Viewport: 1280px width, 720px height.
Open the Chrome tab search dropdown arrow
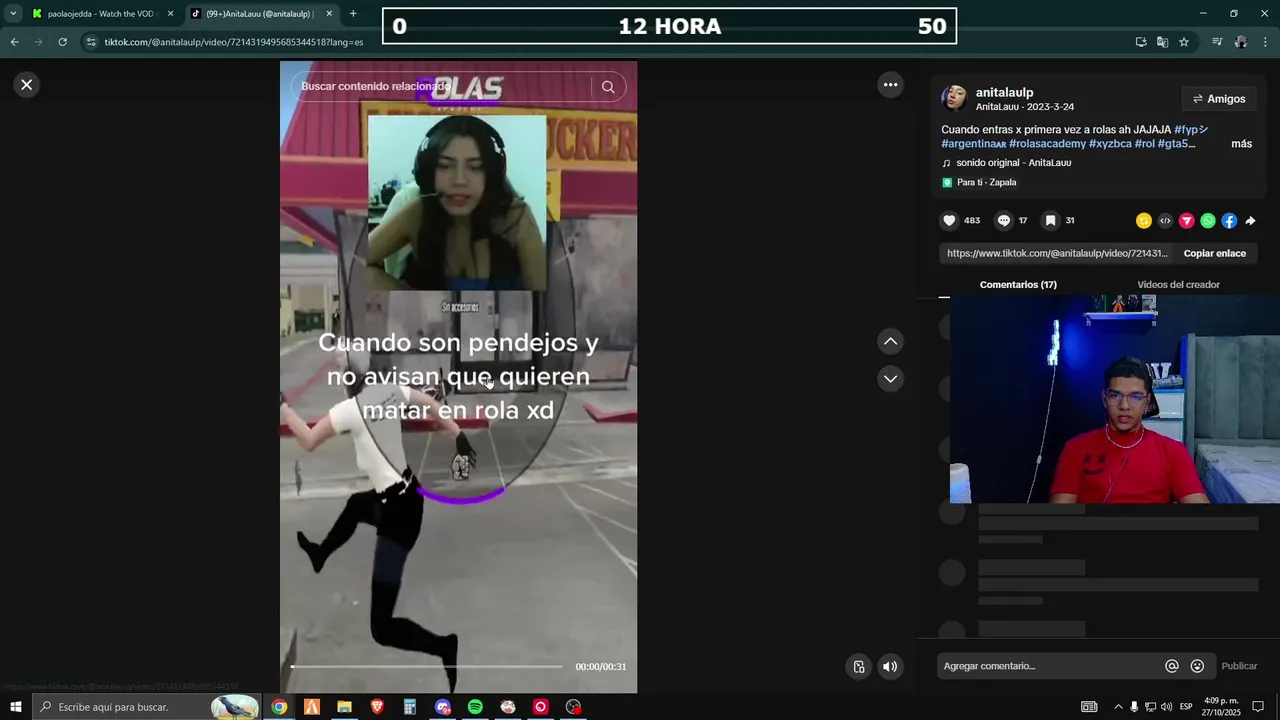pyautogui.click(x=13, y=14)
